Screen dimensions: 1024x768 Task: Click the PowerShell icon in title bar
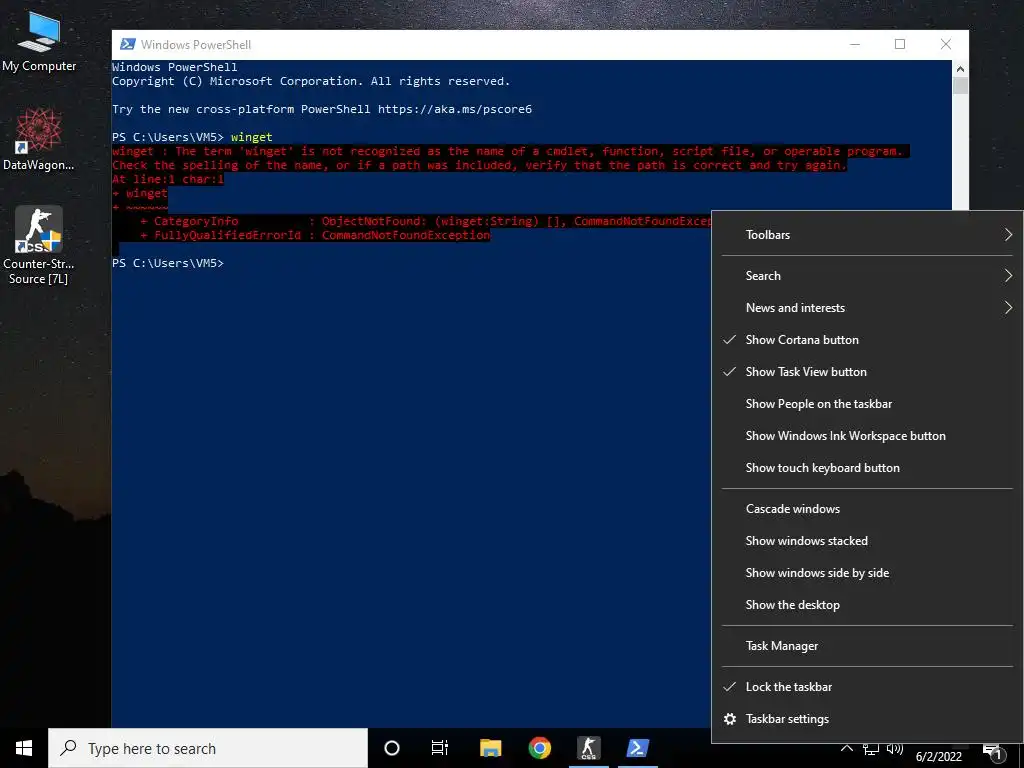click(x=128, y=44)
